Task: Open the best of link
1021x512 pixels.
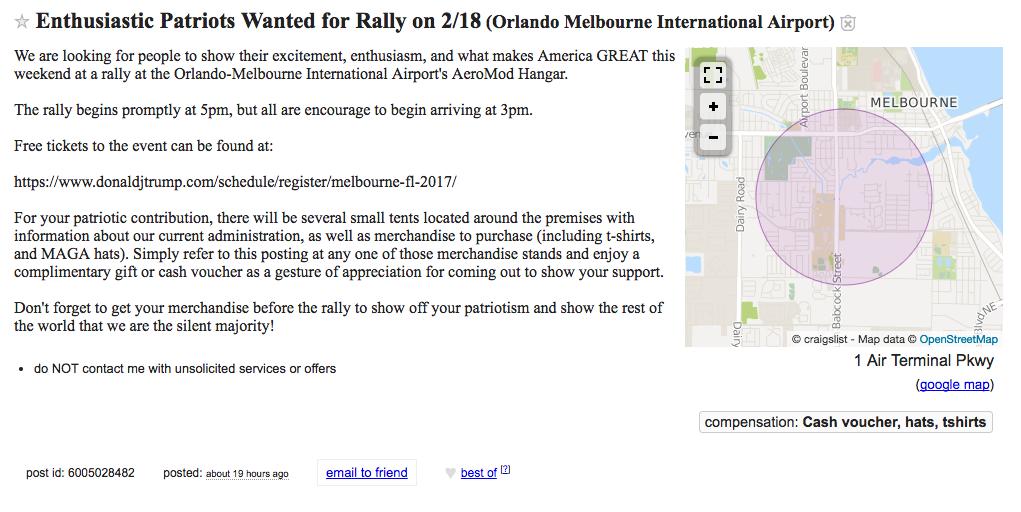Action: point(479,473)
